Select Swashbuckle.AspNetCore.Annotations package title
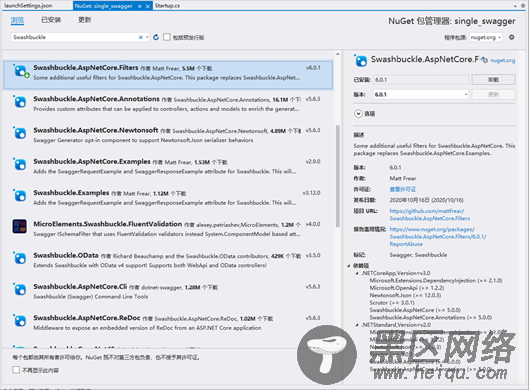 [x=96, y=99]
